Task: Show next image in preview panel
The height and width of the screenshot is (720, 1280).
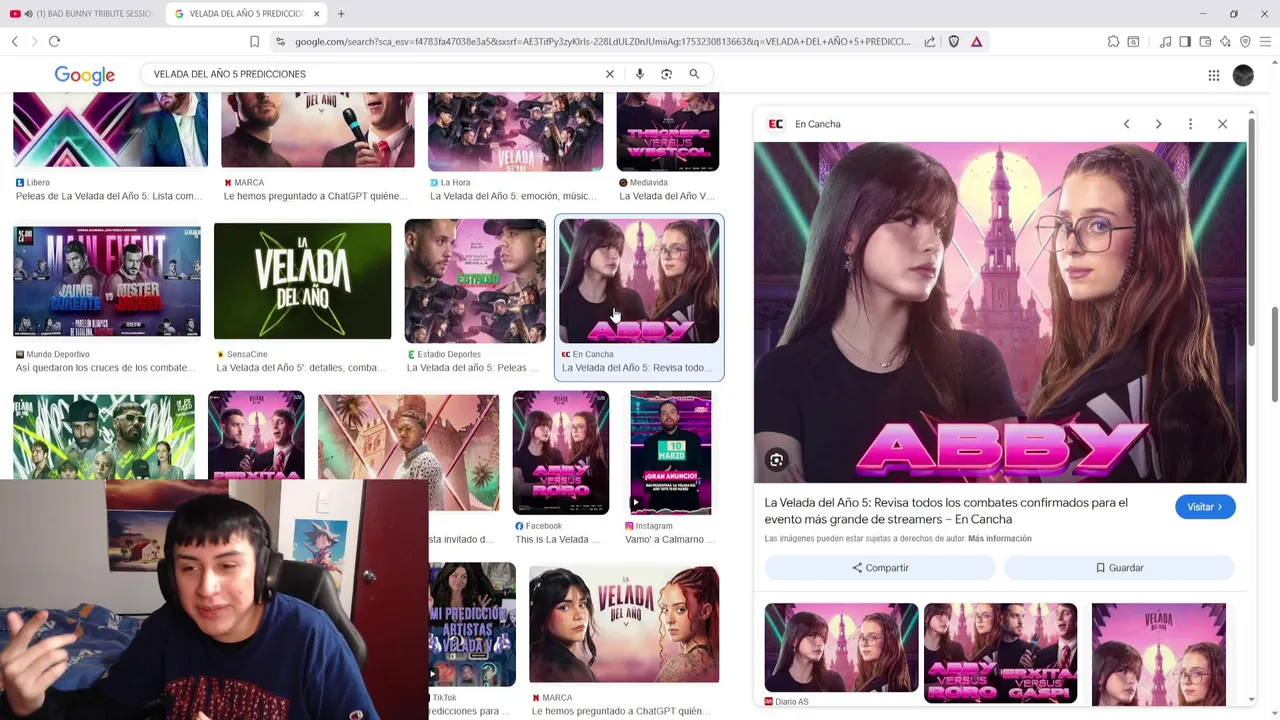Action: pos(1158,124)
